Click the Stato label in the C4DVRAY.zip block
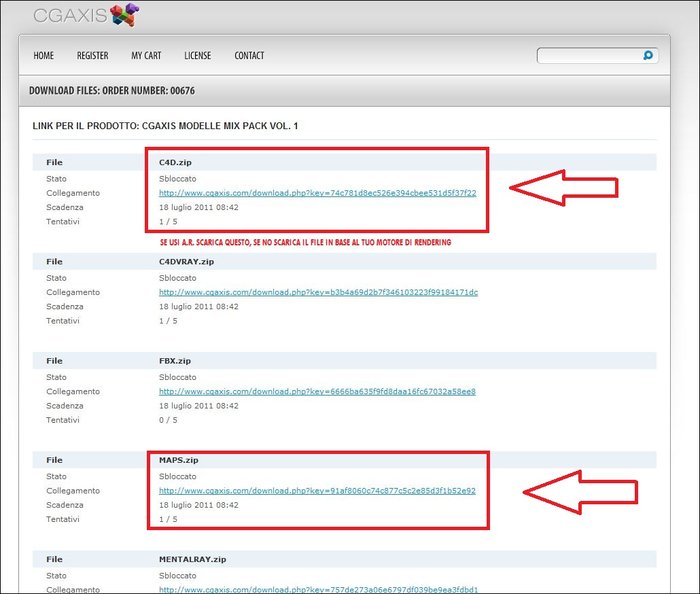 (x=56, y=278)
